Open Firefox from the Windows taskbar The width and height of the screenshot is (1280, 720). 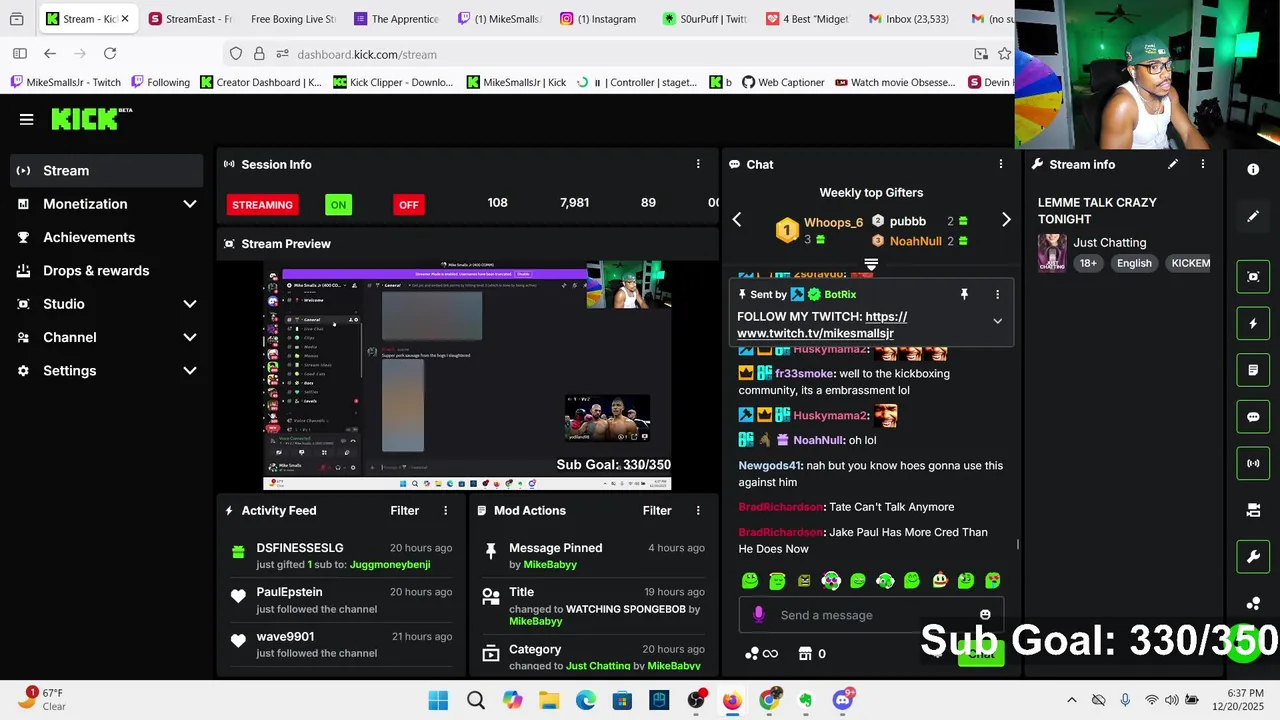click(732, 700)
